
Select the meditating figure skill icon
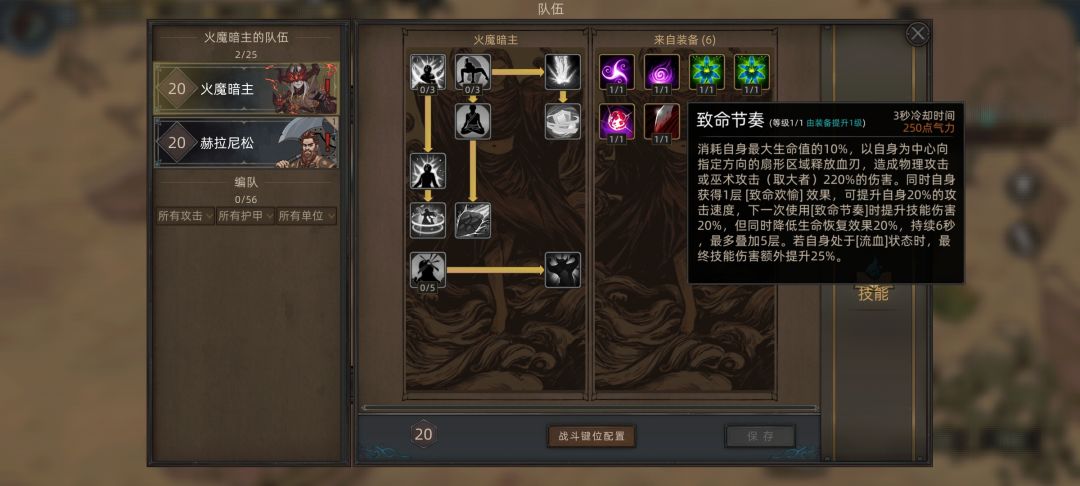pos(472,121)
